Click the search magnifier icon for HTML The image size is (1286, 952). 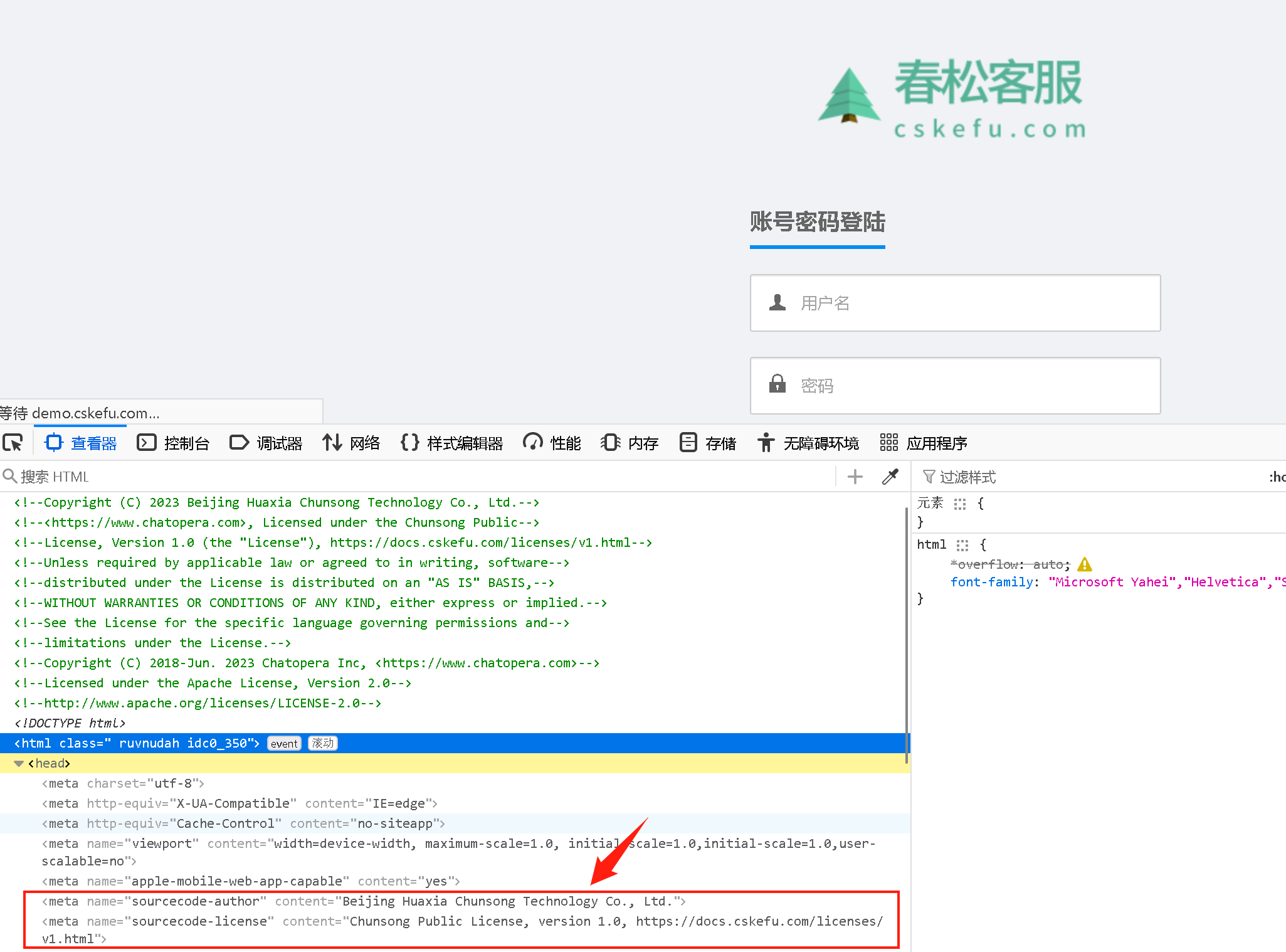pos(9,477)
